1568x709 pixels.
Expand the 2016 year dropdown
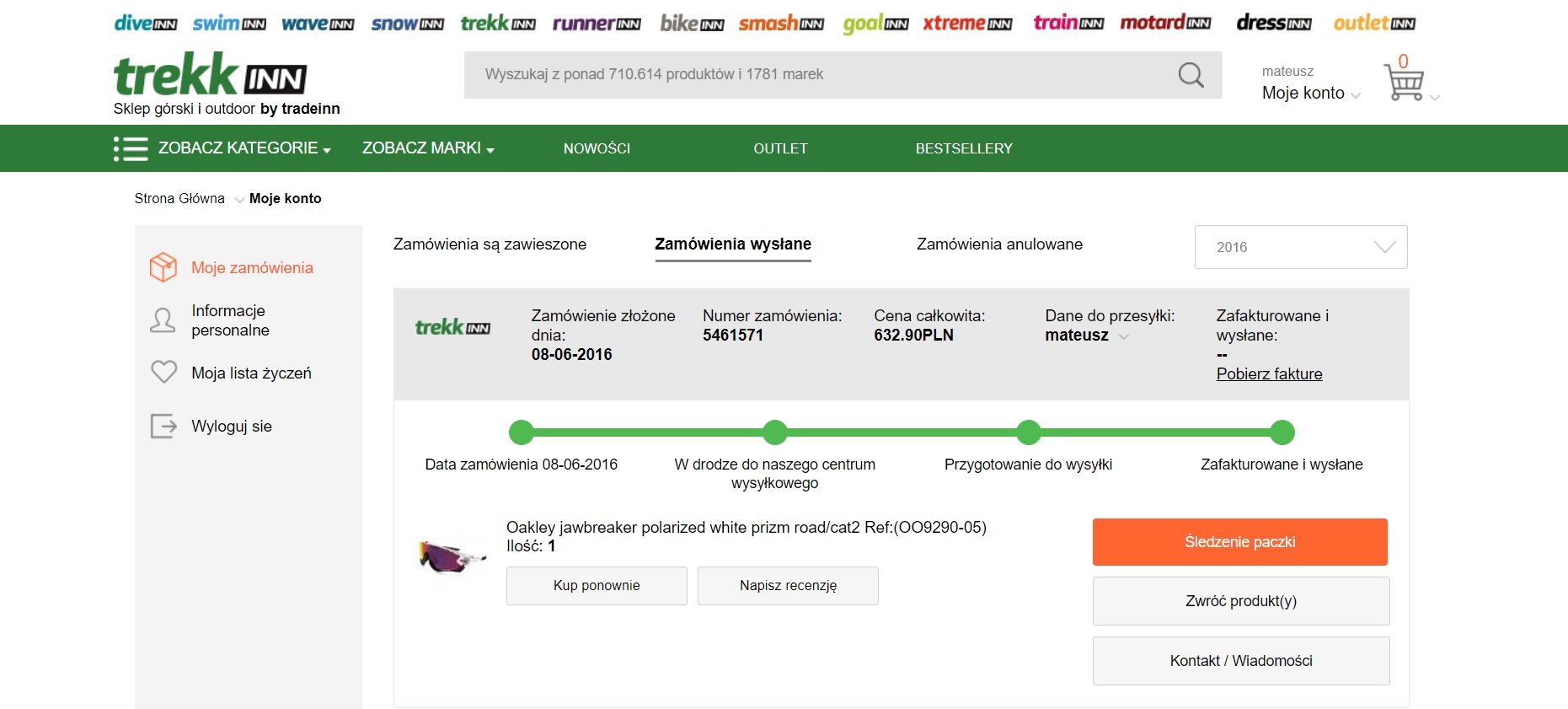pyautogui.click(x=1301, y=247)
